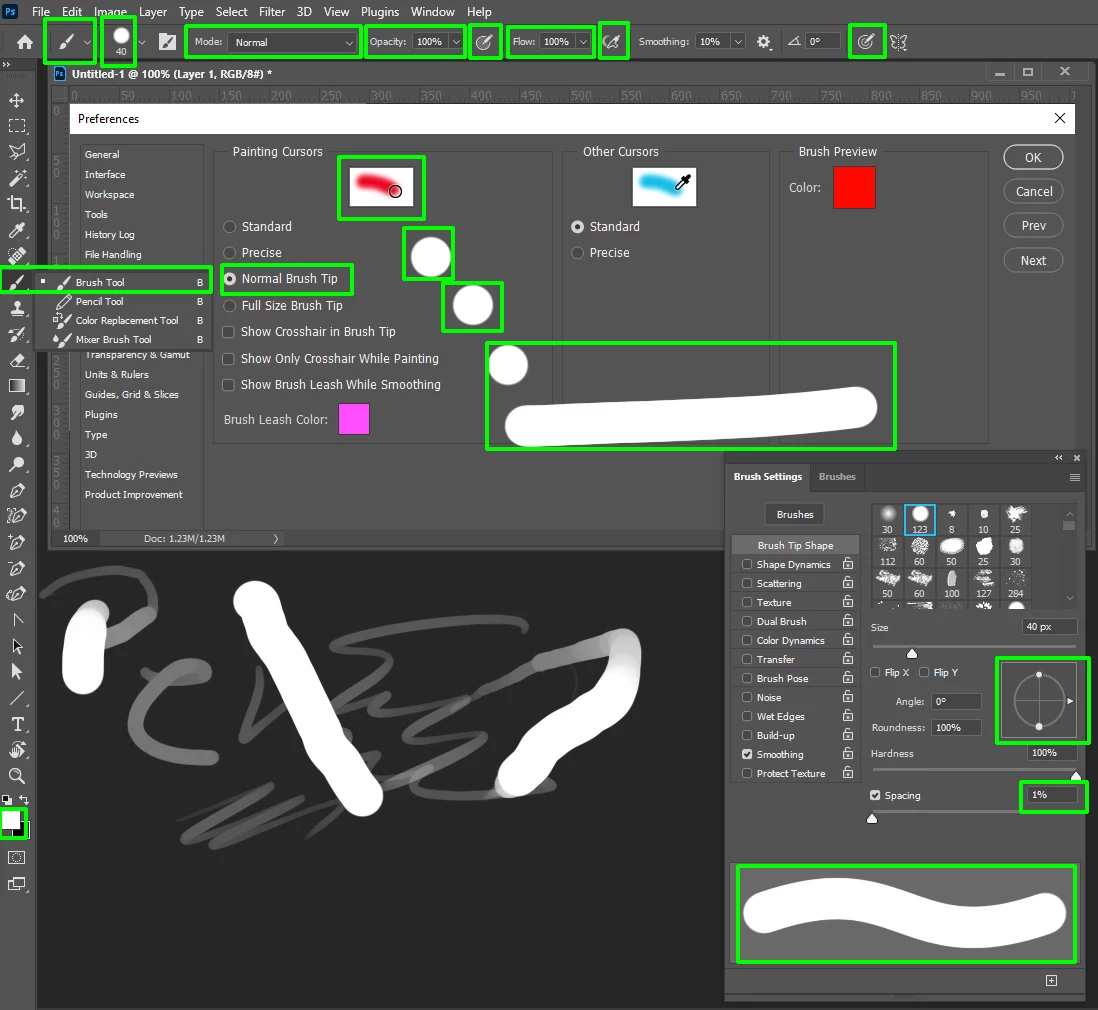Enable Flip X checkbox
The width and height of the screenshot is (1098, 1010).
875,672
